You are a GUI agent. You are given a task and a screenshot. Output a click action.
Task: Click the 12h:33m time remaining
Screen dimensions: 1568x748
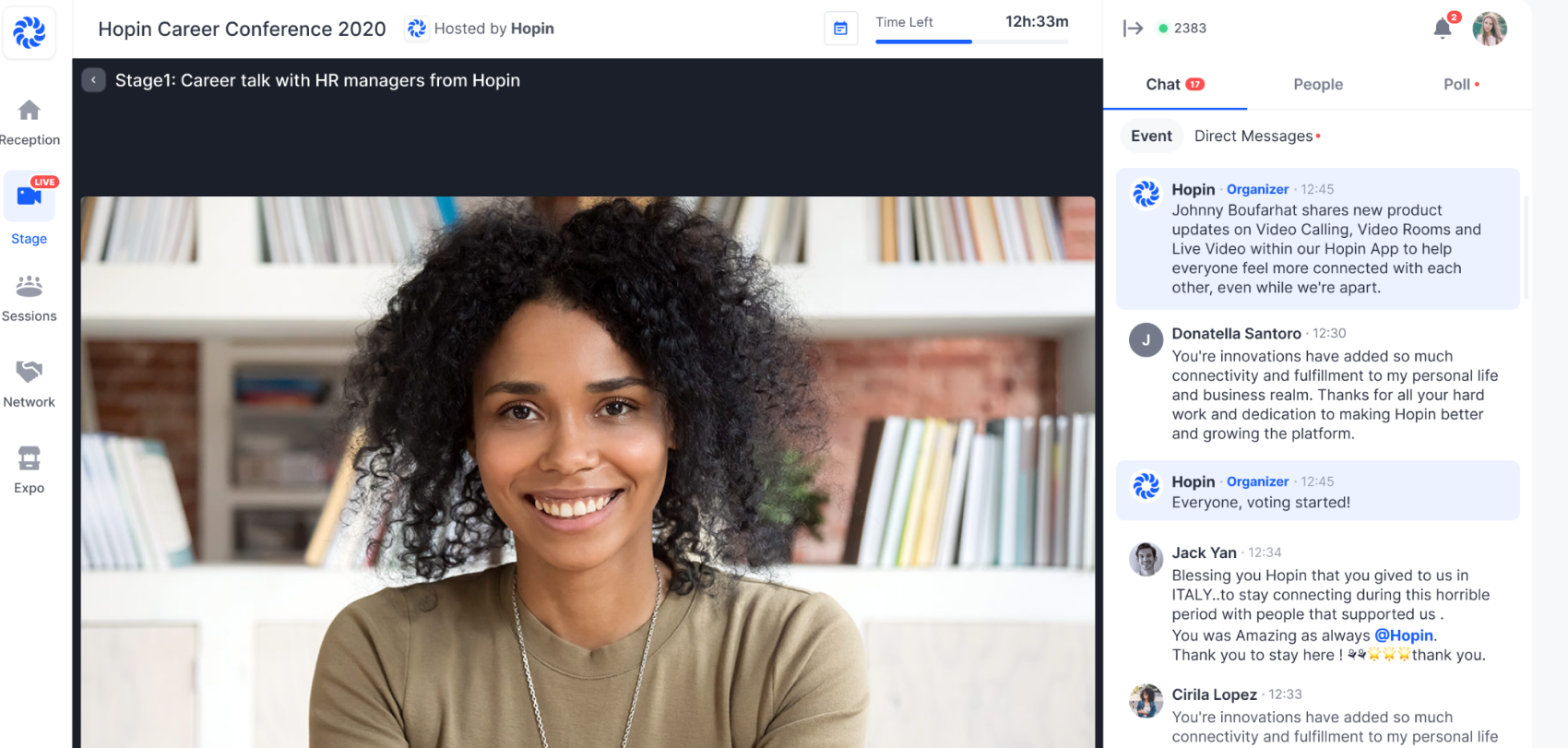[1037, 21]
